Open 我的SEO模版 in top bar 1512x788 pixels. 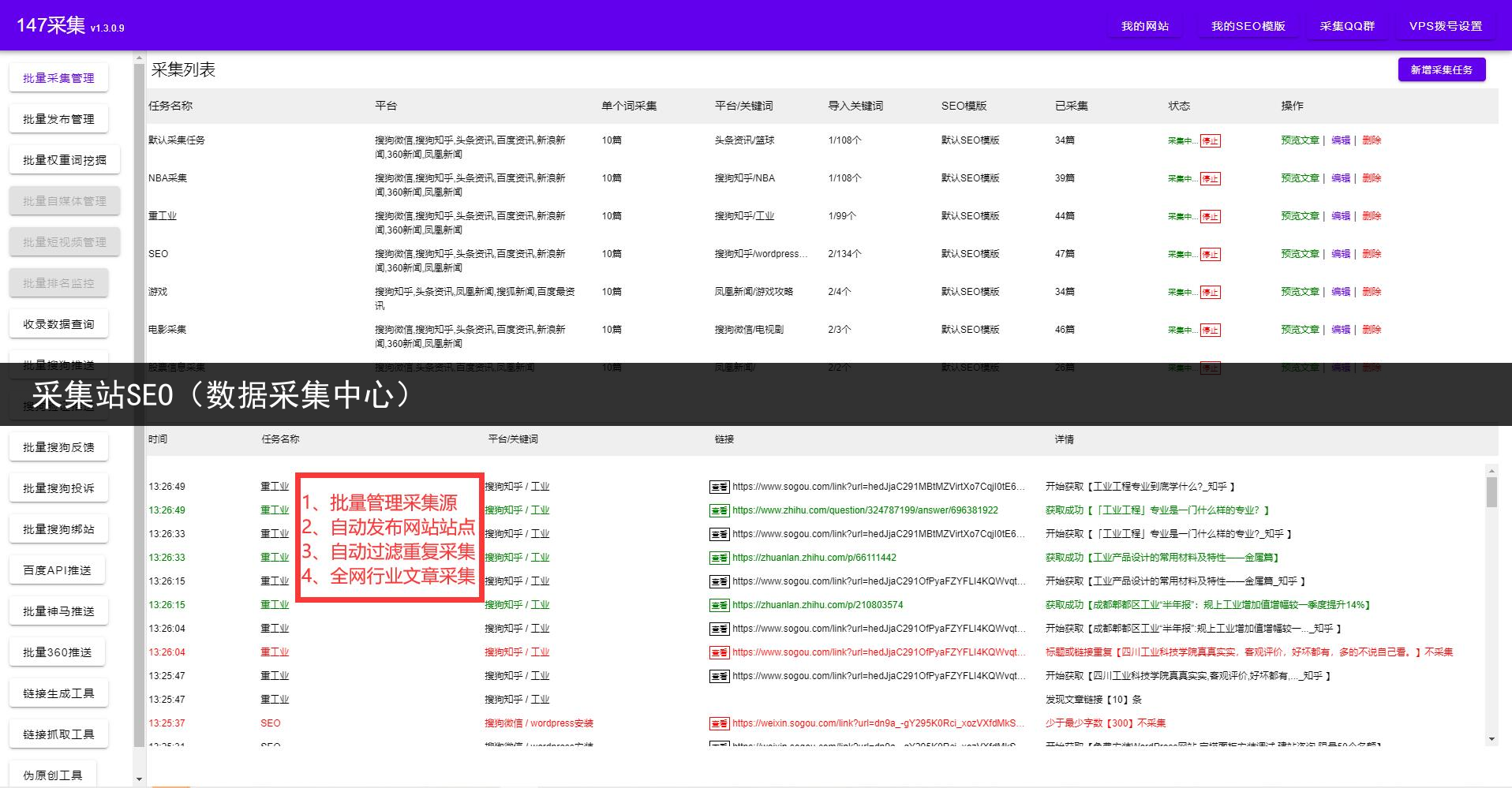tap(1248, 26)
